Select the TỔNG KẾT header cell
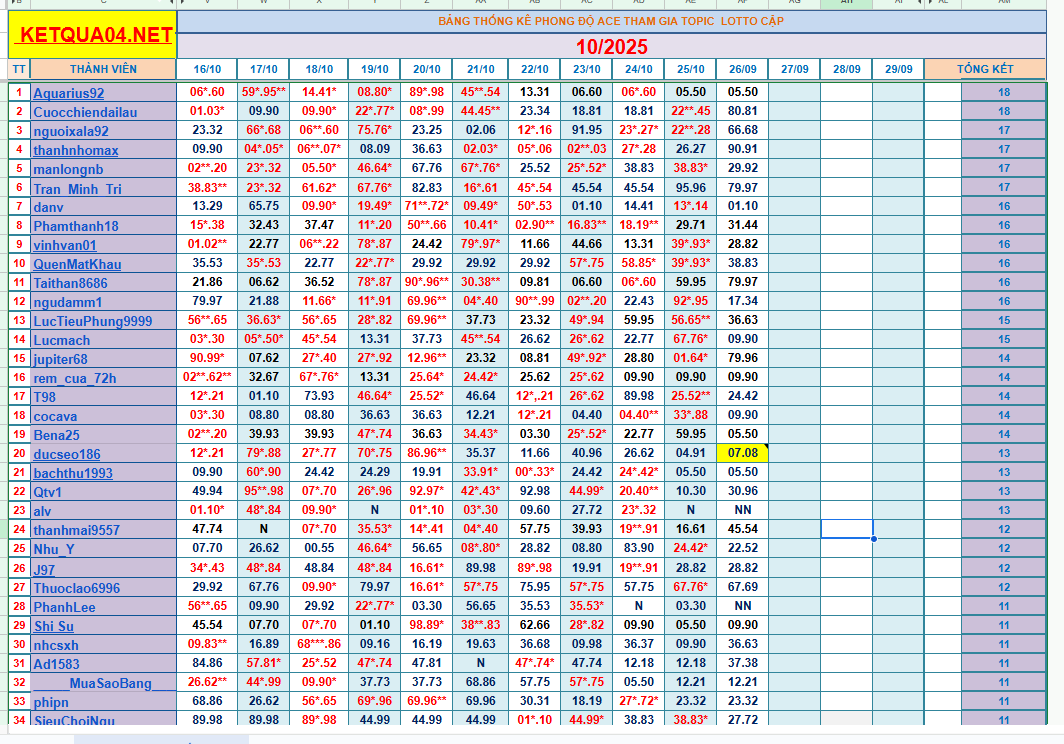 coord(985,69)
